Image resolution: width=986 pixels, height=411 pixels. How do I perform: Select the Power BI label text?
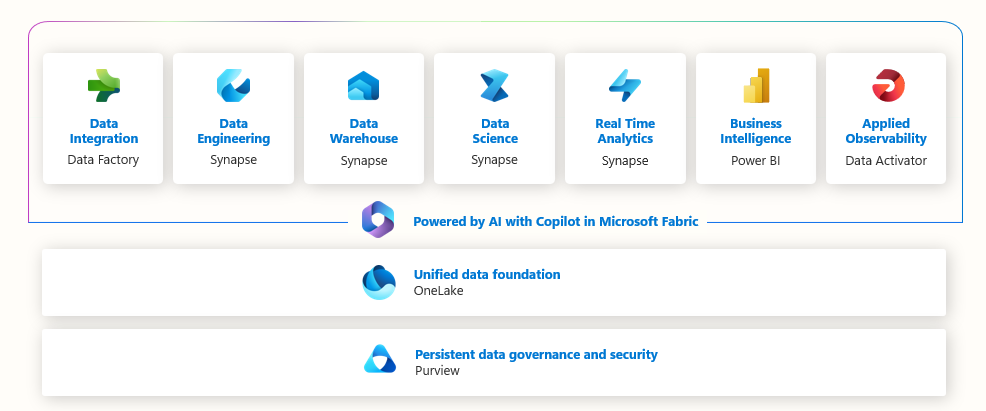(x=756, y=160)
